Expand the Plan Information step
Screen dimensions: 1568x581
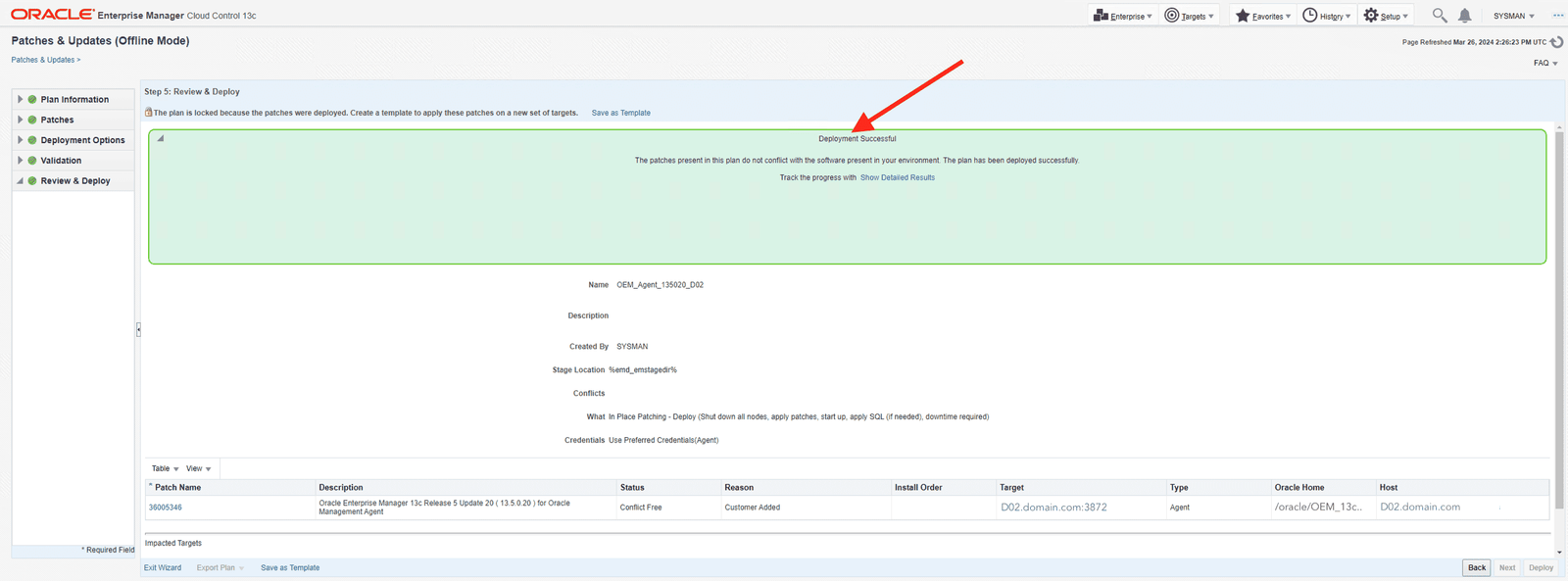(x=20, y=99)
